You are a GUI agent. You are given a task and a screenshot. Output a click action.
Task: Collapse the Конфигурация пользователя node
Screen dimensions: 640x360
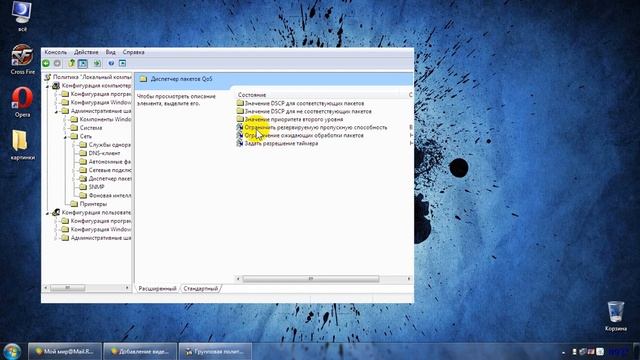[48, 213]
